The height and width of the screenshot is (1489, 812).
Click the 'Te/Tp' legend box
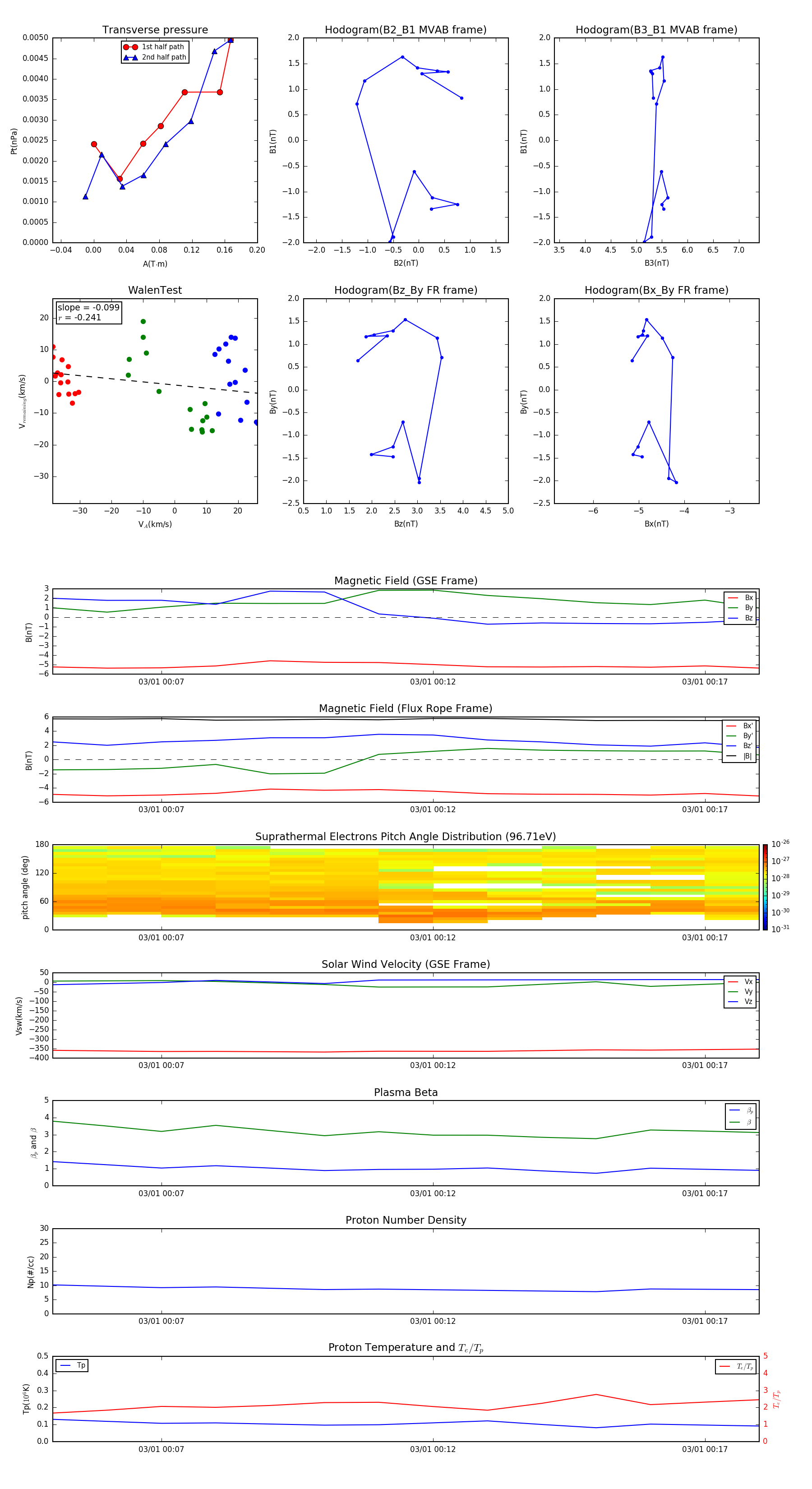click(x=735, y=1366)
